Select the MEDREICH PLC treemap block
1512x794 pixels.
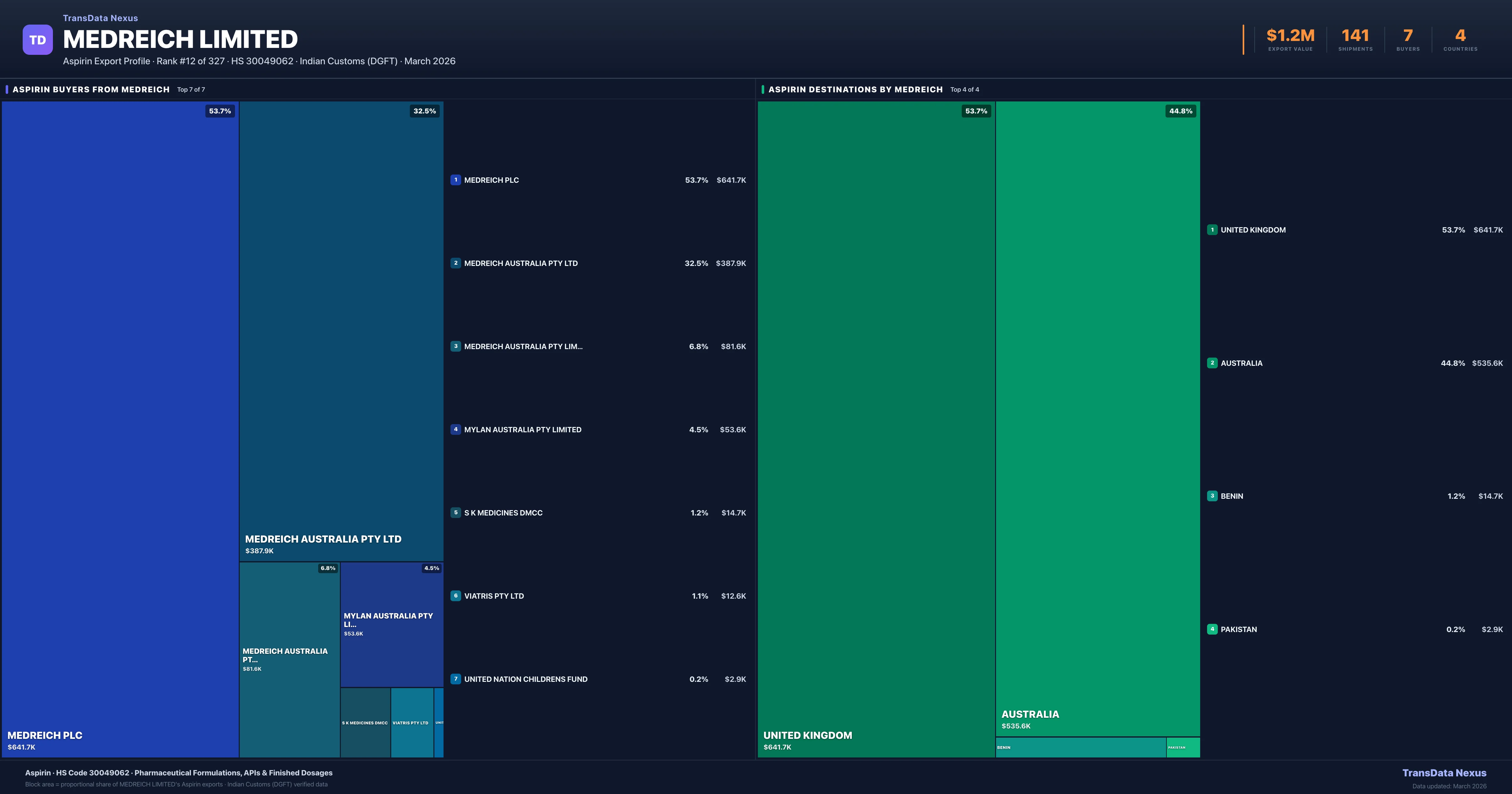(120, 429)
